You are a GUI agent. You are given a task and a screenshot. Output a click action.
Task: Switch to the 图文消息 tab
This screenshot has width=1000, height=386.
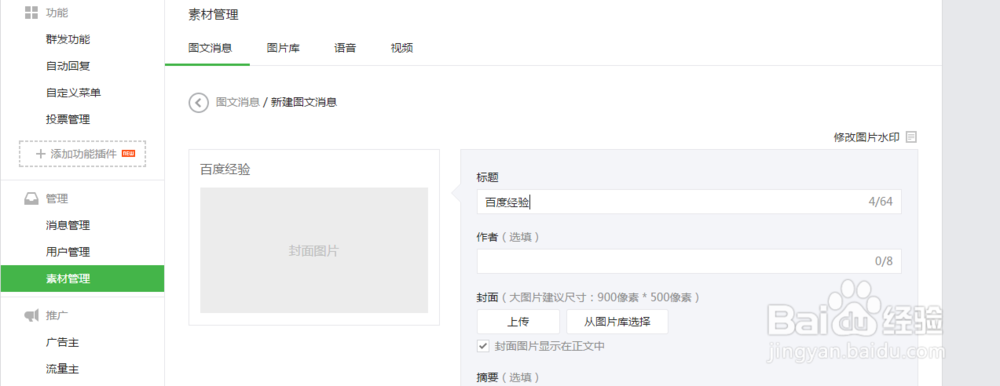pyautogui.click(x=210, y=48)
